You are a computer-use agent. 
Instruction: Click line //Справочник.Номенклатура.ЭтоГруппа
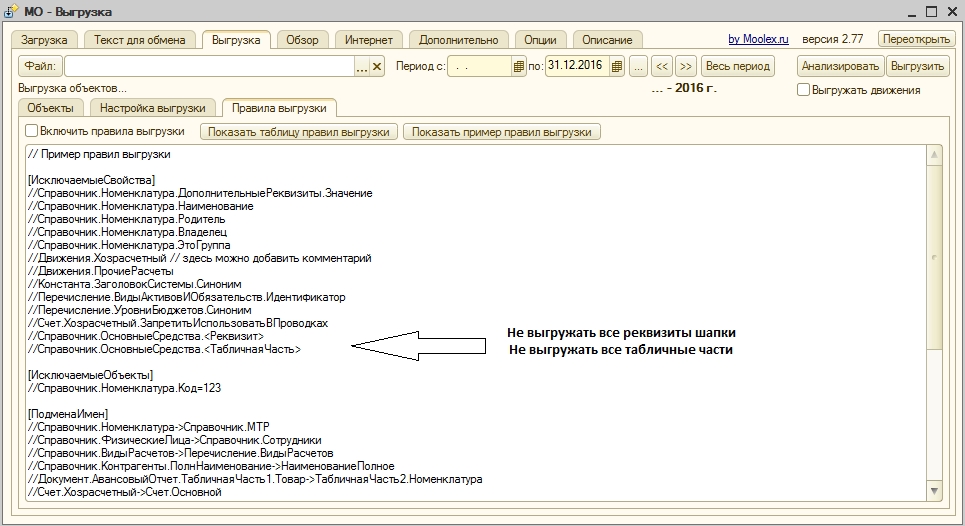(x=129, y=245)
